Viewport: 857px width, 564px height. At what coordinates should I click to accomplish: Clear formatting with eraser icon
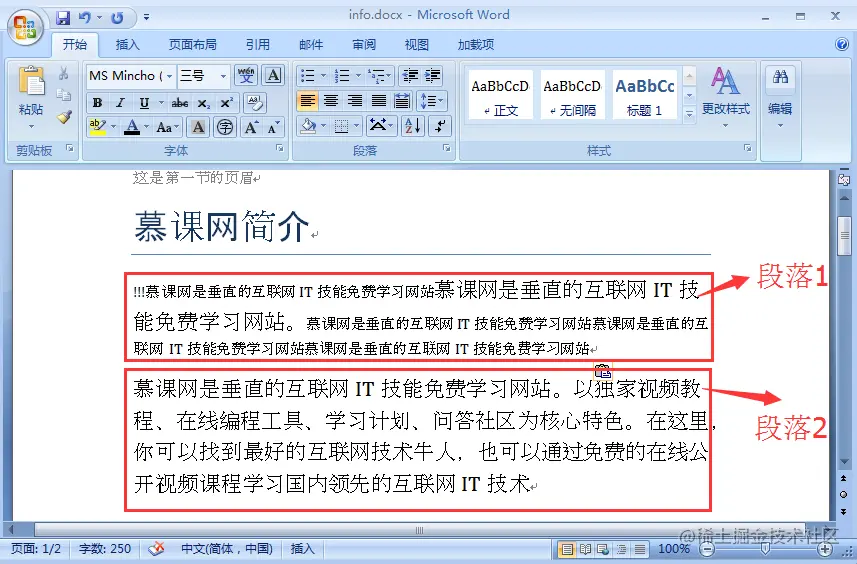255,102
